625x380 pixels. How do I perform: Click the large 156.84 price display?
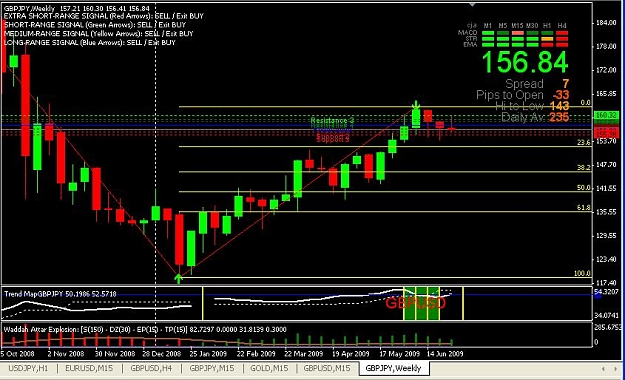click(x=525, y=62)
